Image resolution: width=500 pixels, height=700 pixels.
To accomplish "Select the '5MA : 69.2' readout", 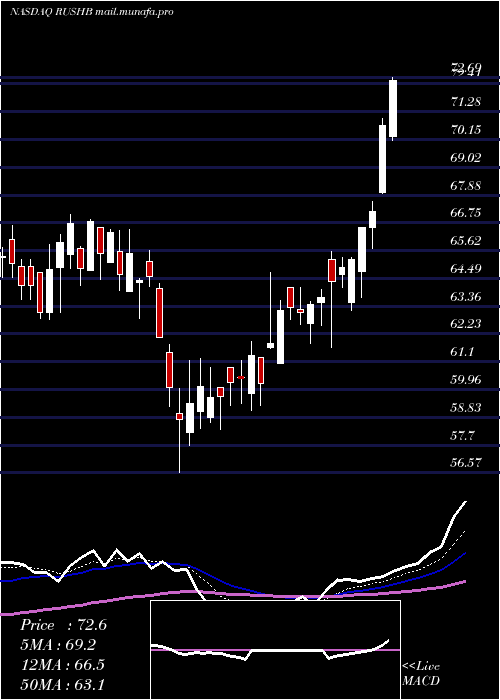I will tap(58, 645).
